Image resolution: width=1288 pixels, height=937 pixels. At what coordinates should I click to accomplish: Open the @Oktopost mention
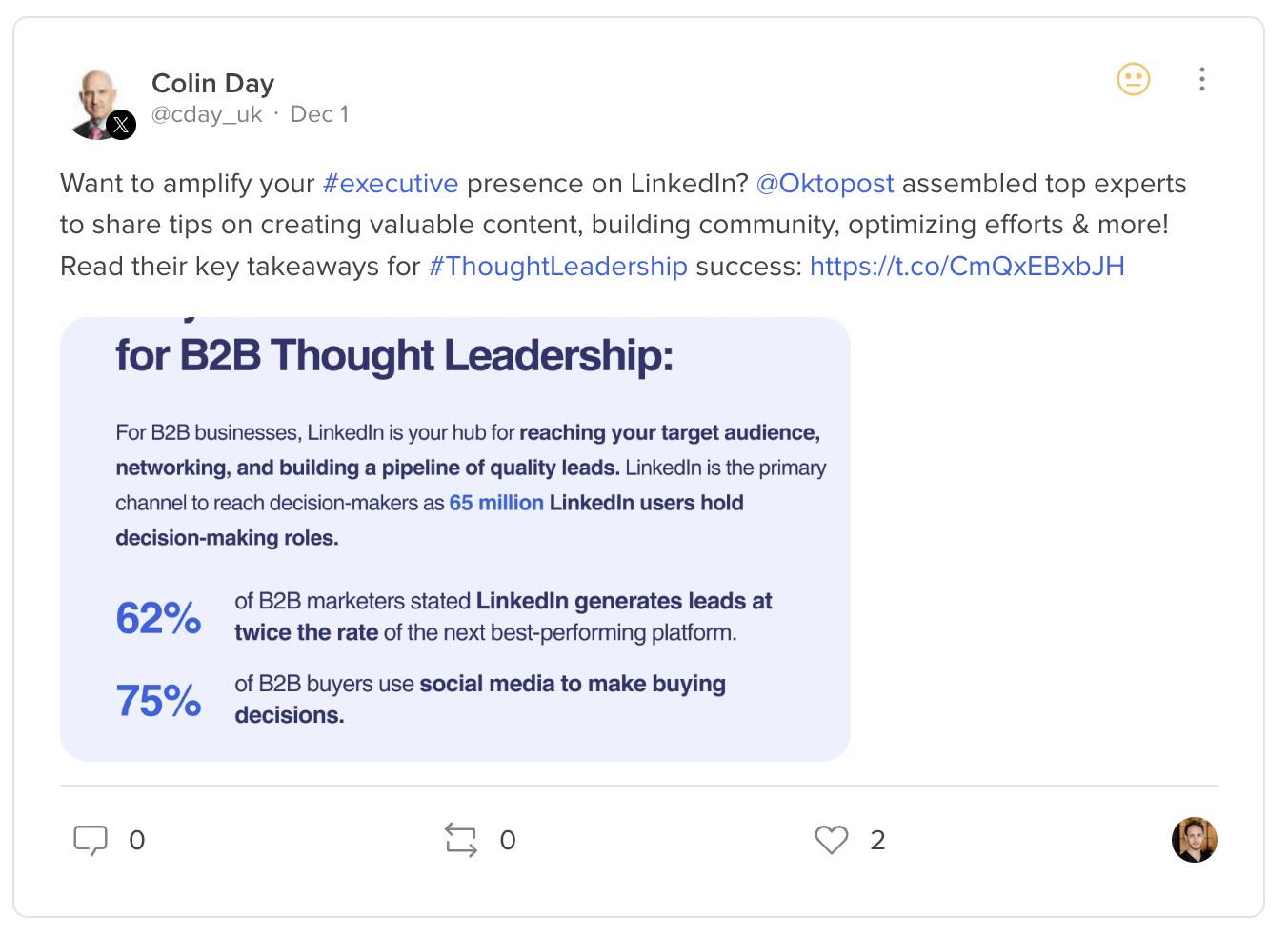pyautogui.click(x=825, y=184)
